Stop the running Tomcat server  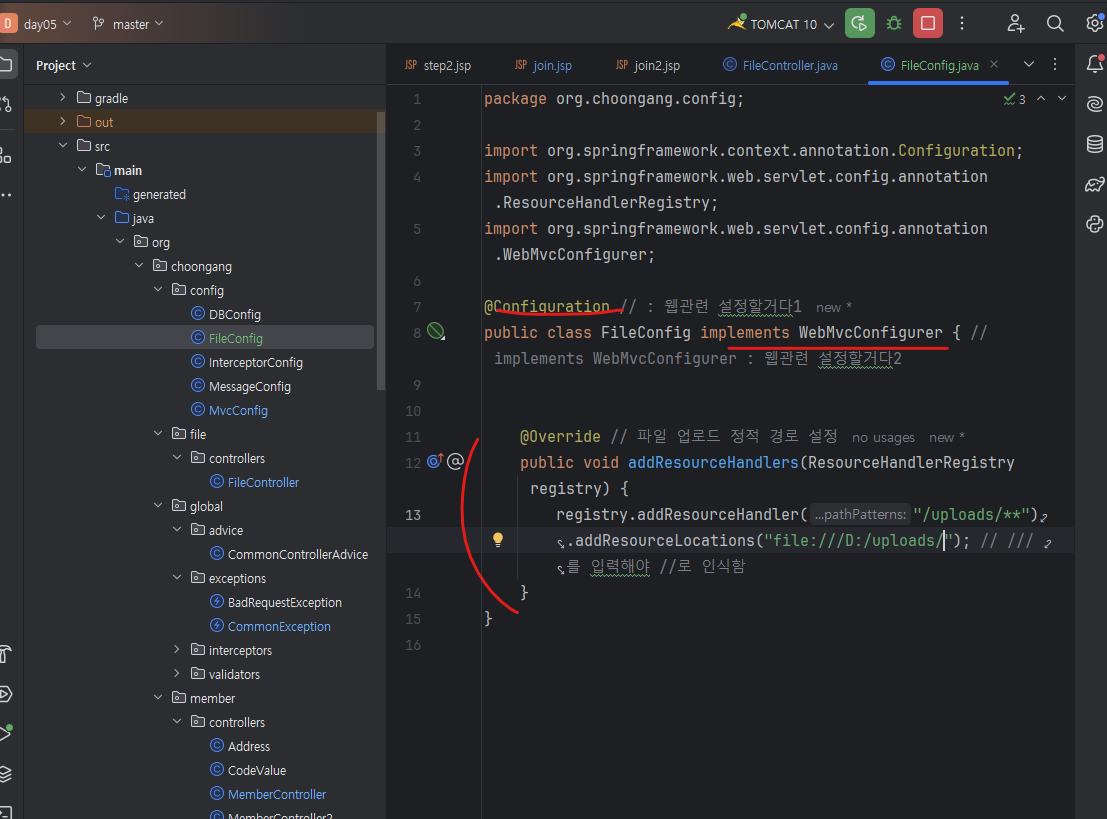[928, 23]
